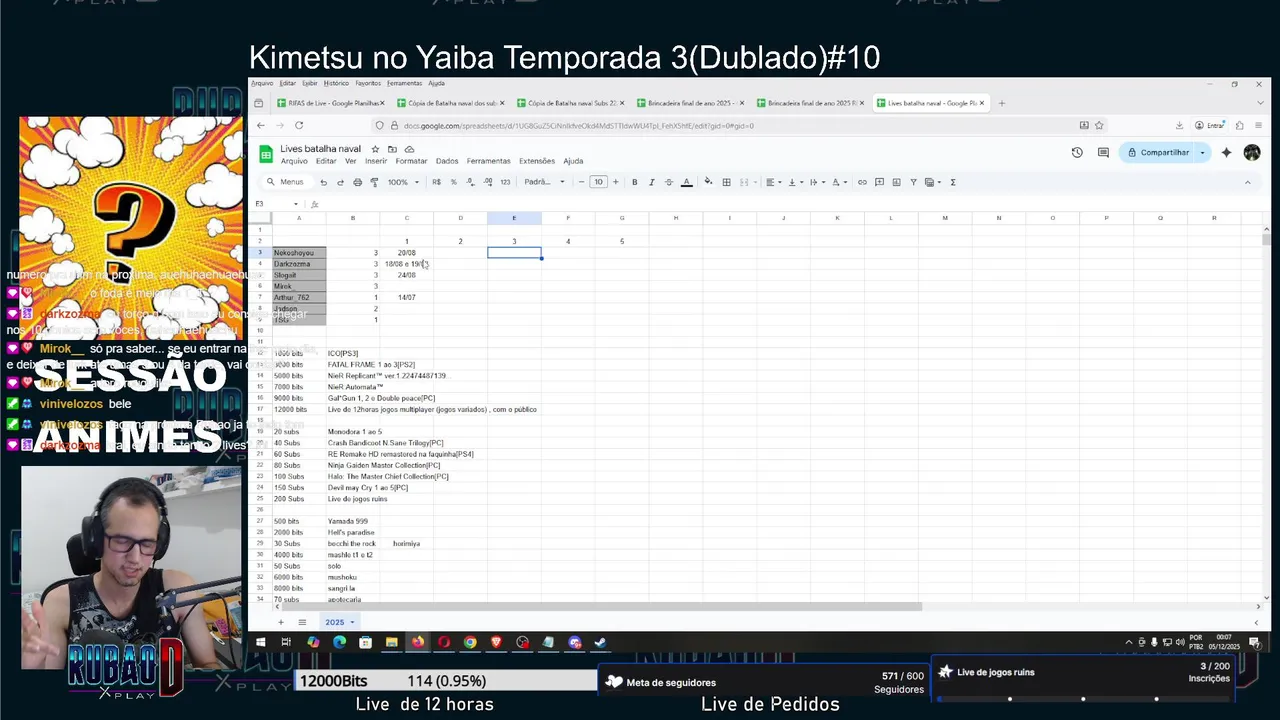Open the all sheets list icon
Image resolution: width=1280 pixels, height=720 pixels.
(x=303, y=622)
